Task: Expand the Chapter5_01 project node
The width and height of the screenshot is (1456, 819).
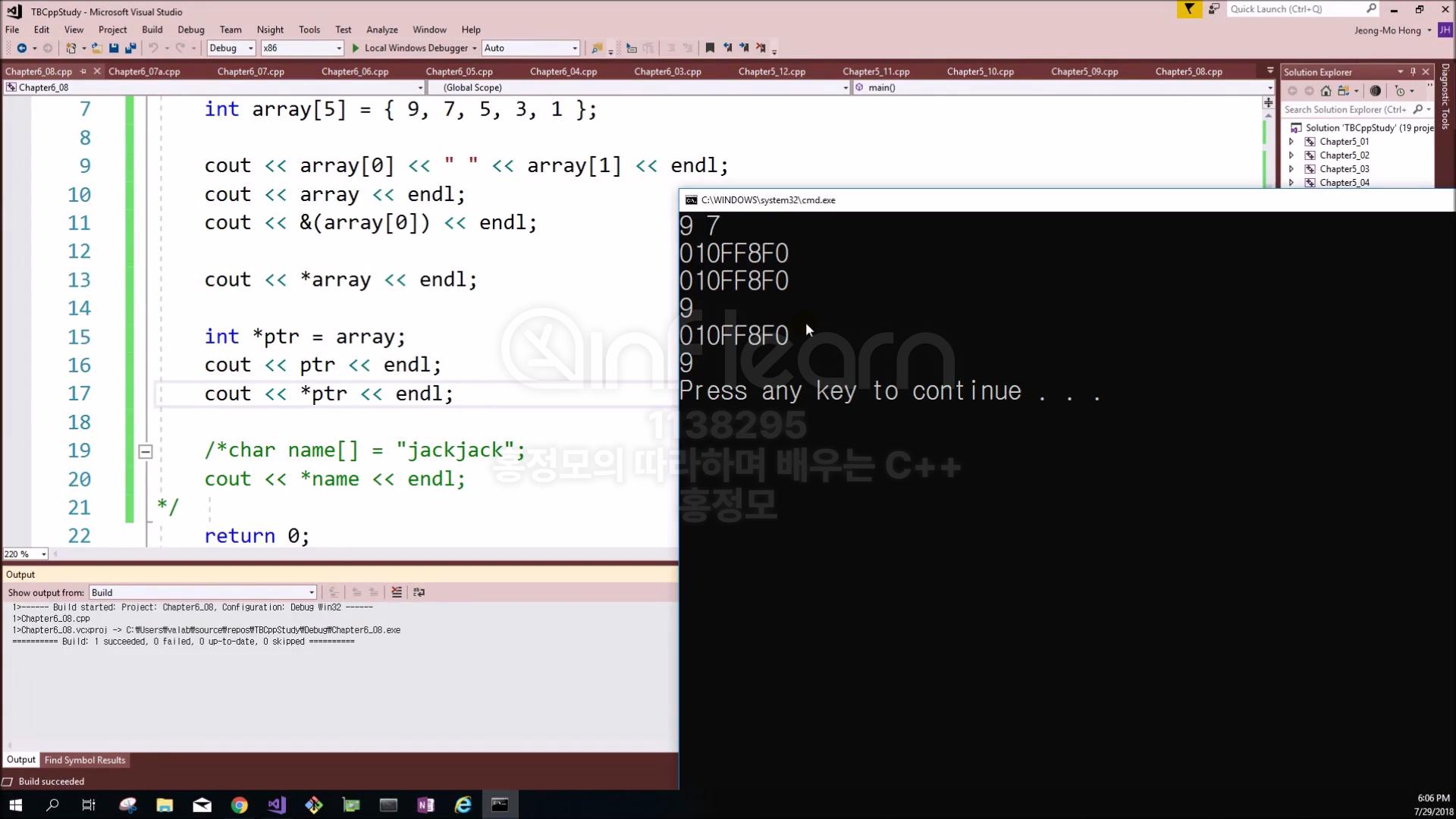Action: point(1291,142)
